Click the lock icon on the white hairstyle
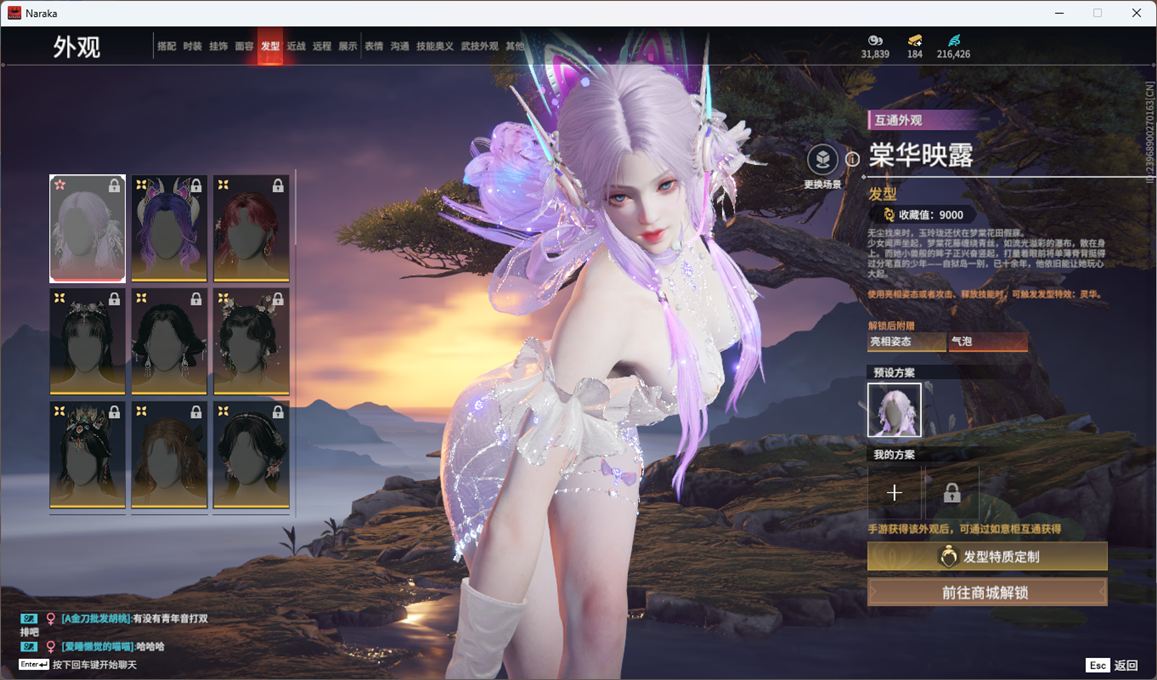The image size is (1157, 680). click(x=114, y=186)
